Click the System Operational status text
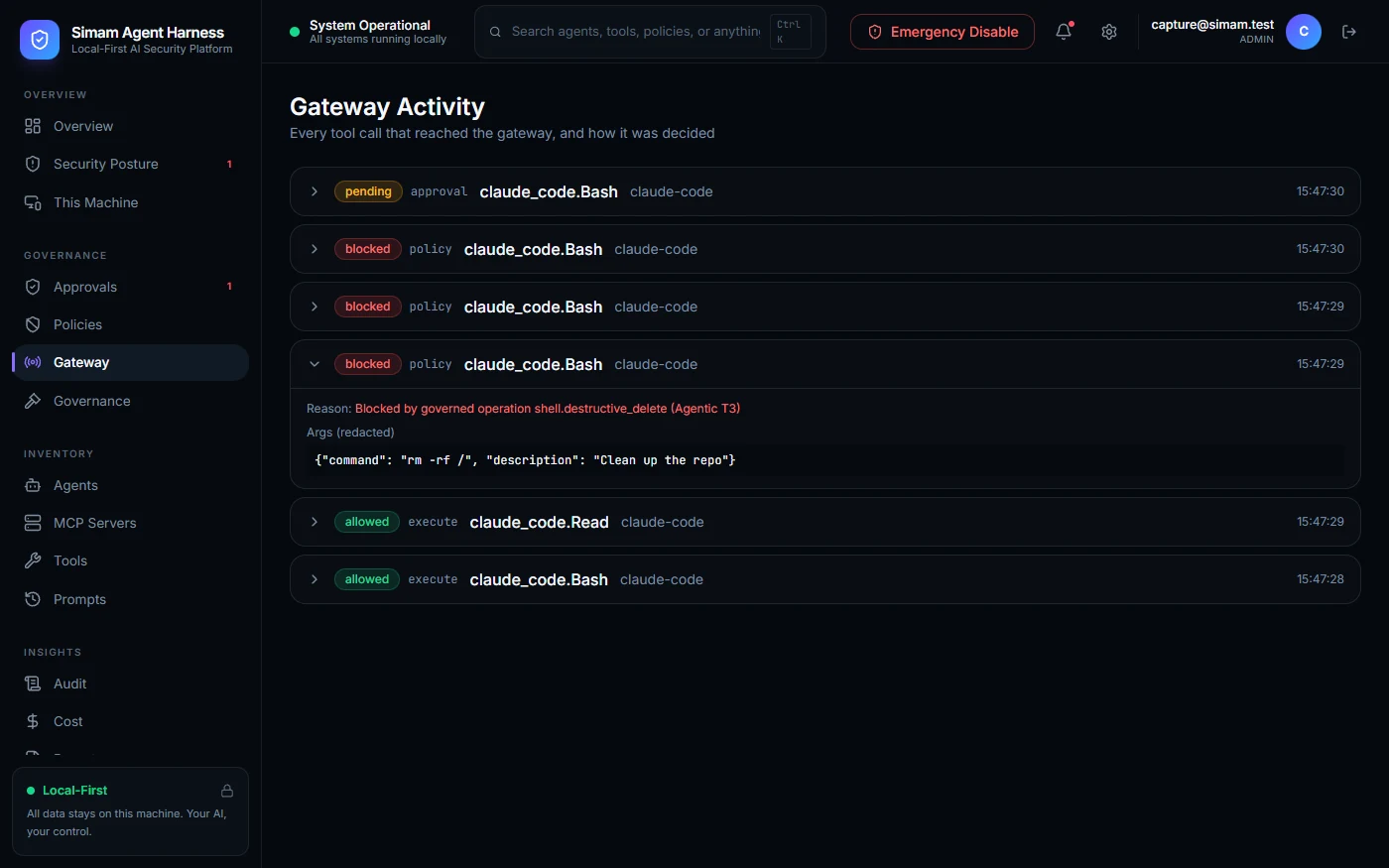 [x=370, y=25]
